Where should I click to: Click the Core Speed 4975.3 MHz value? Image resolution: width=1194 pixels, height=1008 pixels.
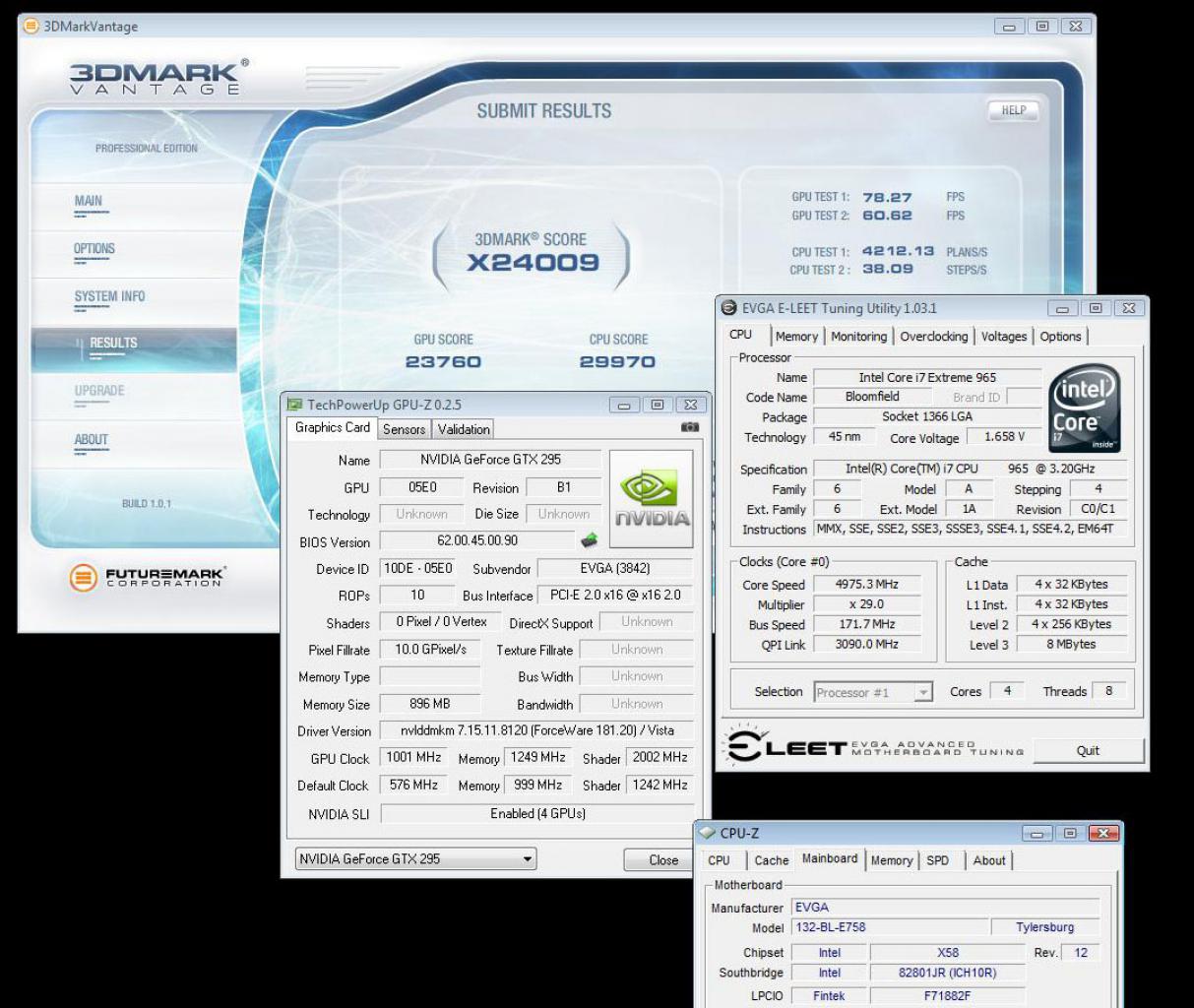coord(868,585)
